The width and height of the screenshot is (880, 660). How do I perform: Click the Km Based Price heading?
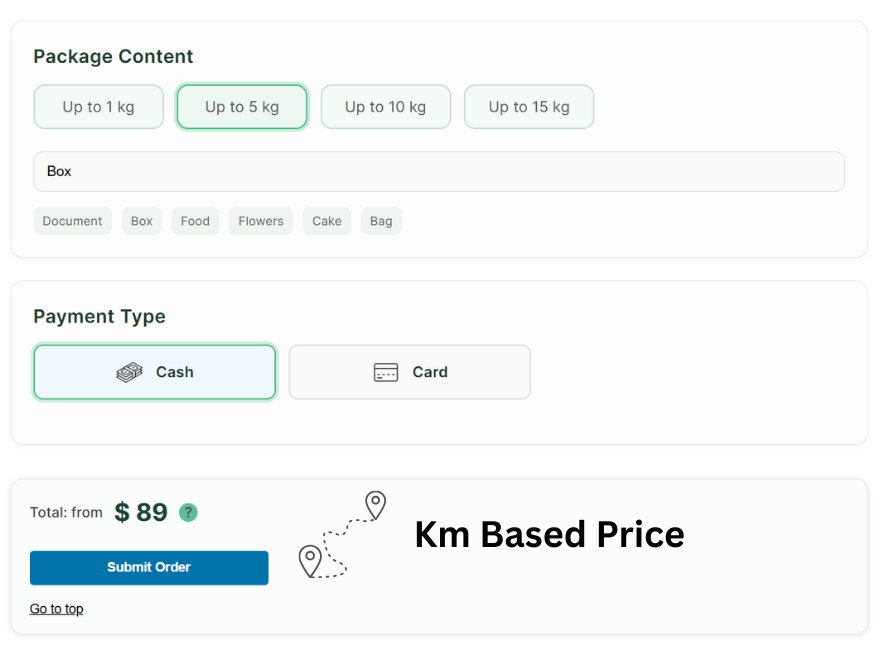tap(549, 534)
